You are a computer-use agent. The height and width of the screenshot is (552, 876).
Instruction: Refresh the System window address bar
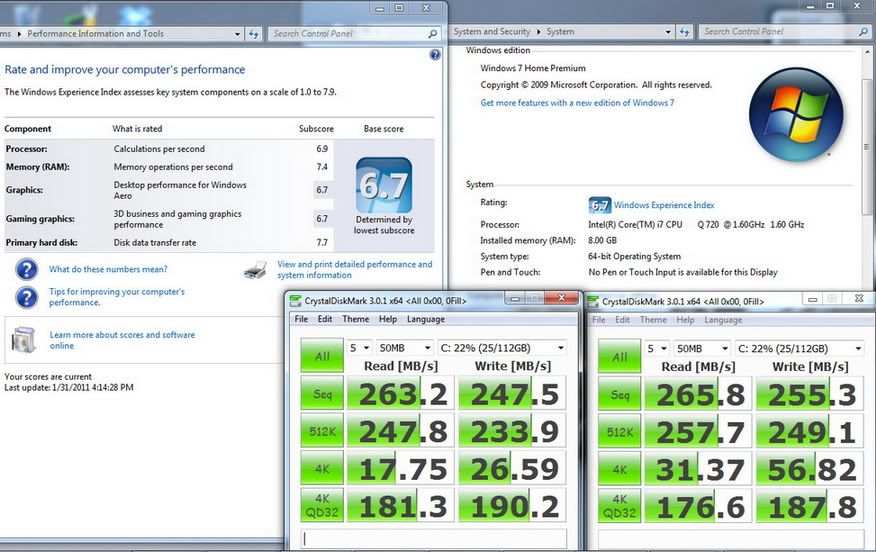pos(685,32)
